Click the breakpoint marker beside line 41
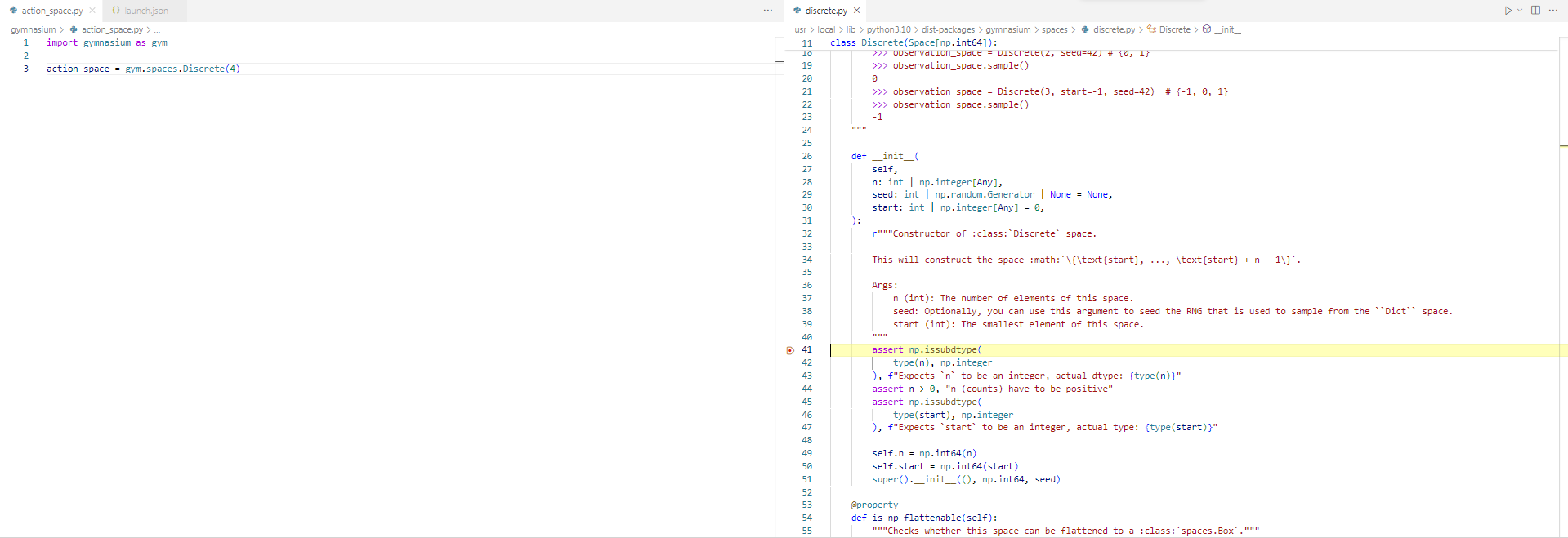 point(790,350)
